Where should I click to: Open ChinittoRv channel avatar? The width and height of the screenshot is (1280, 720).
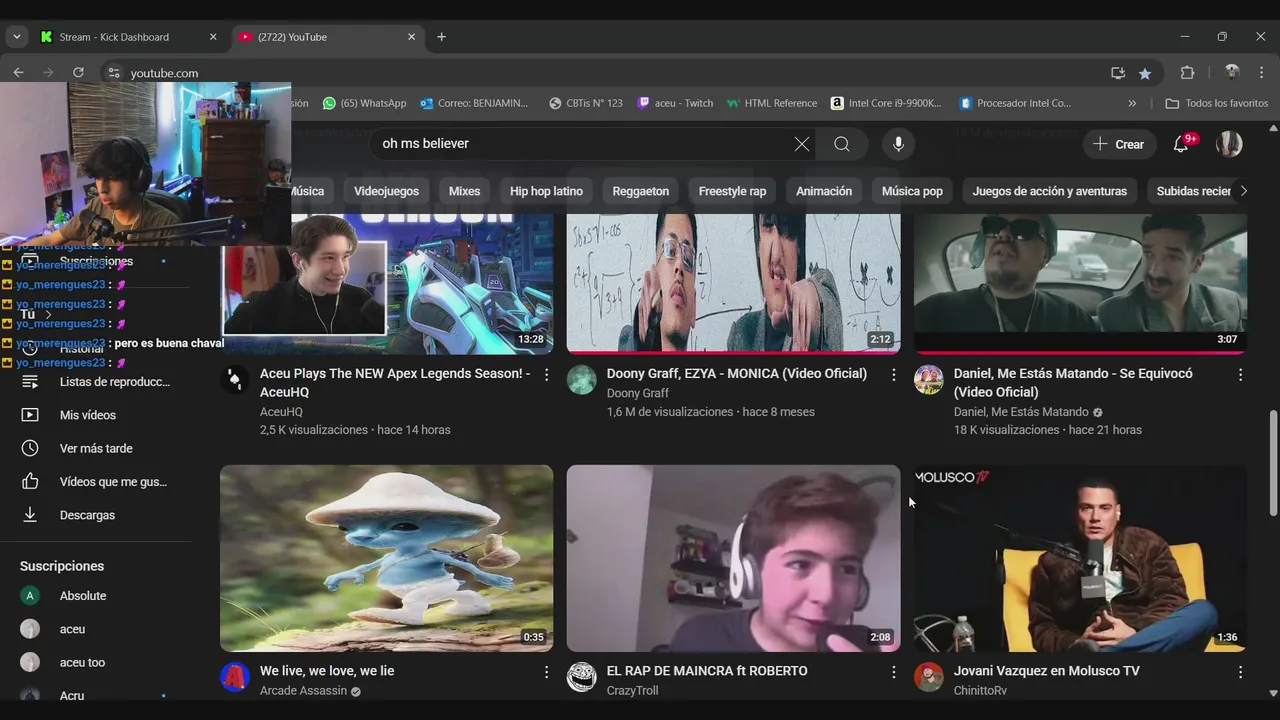(929, 677)
